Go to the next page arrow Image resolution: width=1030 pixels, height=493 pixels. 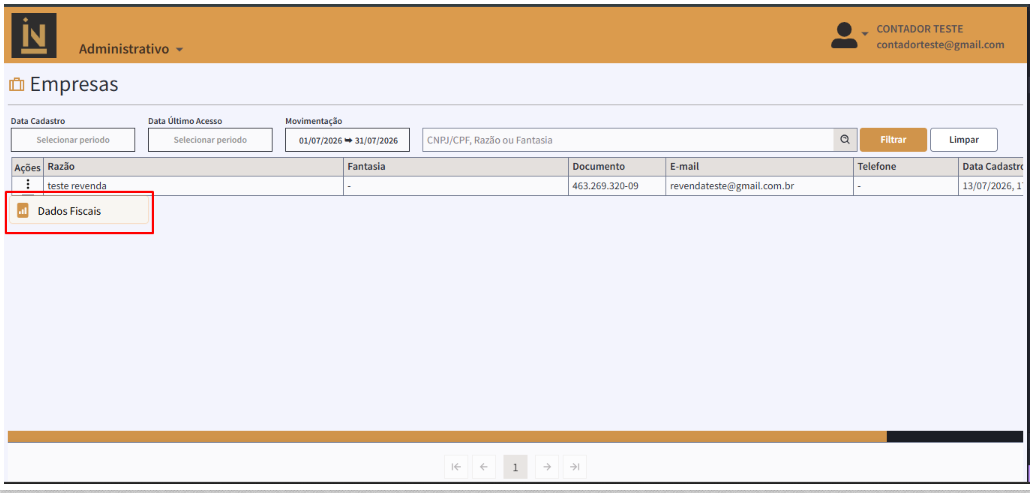(x=547, y=467)
